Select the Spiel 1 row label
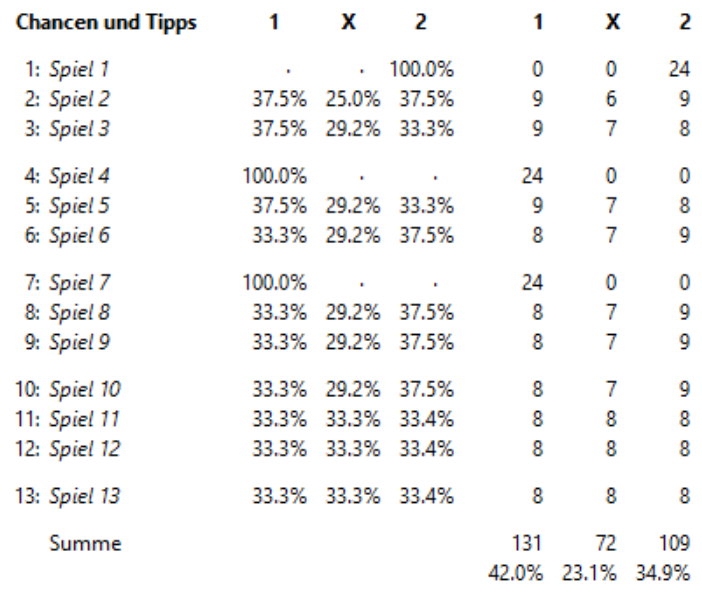The width and height of the screenshot is (702, 597). (x=79, y=69)
